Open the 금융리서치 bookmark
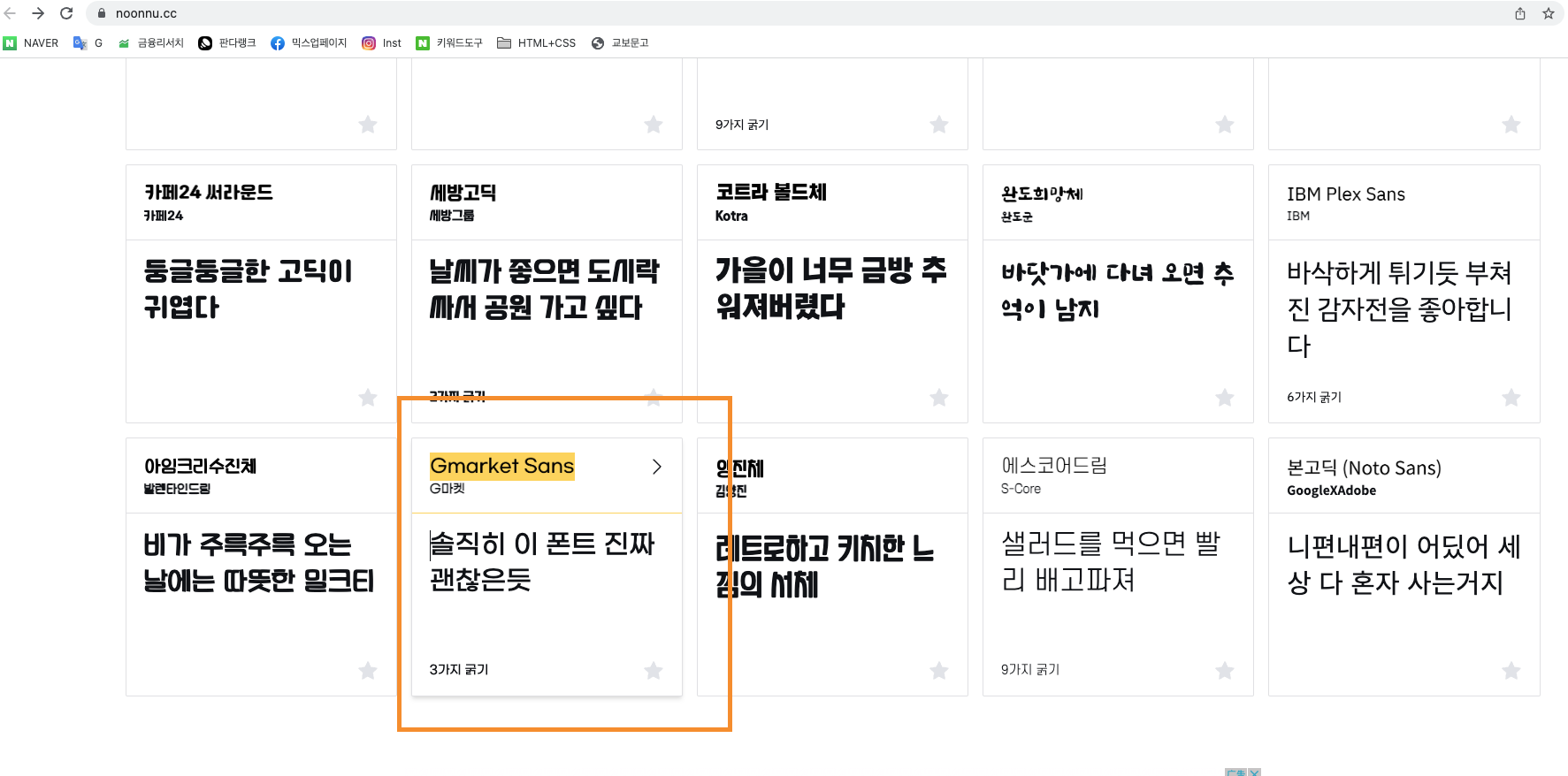Screen dimensions: 1568x776 [150, 42]
